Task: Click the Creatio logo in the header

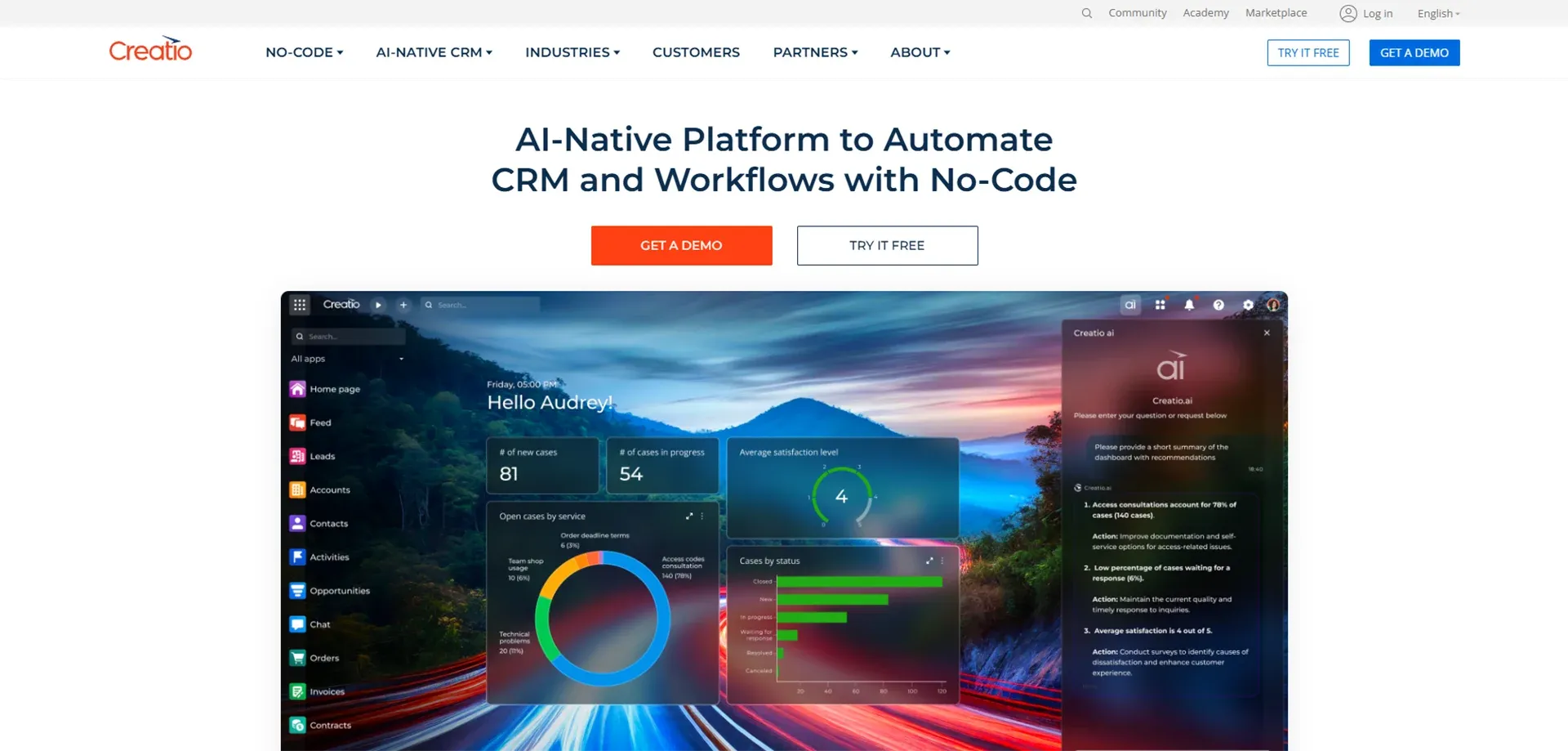Action: 151,50
